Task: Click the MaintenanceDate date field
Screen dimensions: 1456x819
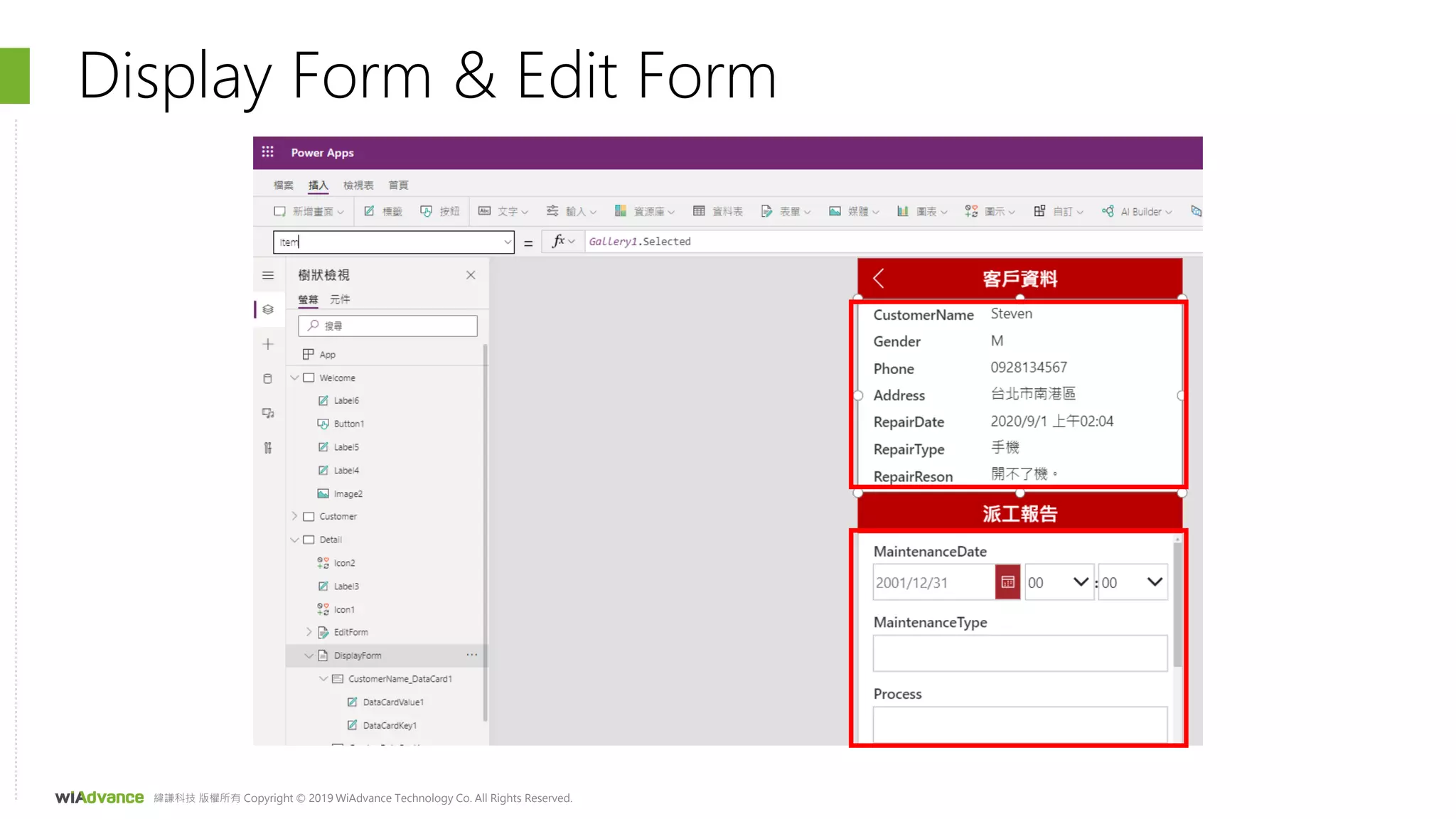Action: [933, 582]
